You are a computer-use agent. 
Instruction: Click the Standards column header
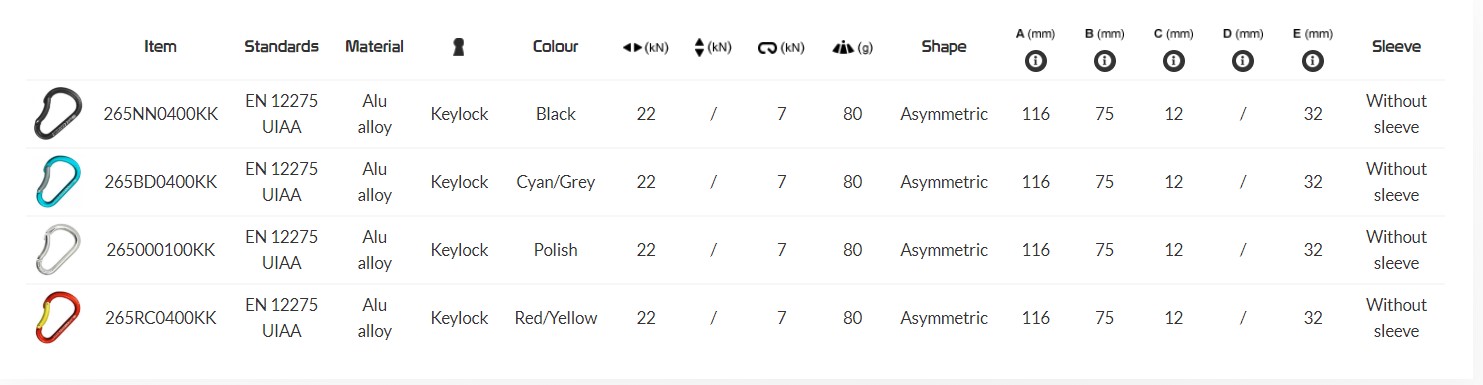(x=282, y=46)
